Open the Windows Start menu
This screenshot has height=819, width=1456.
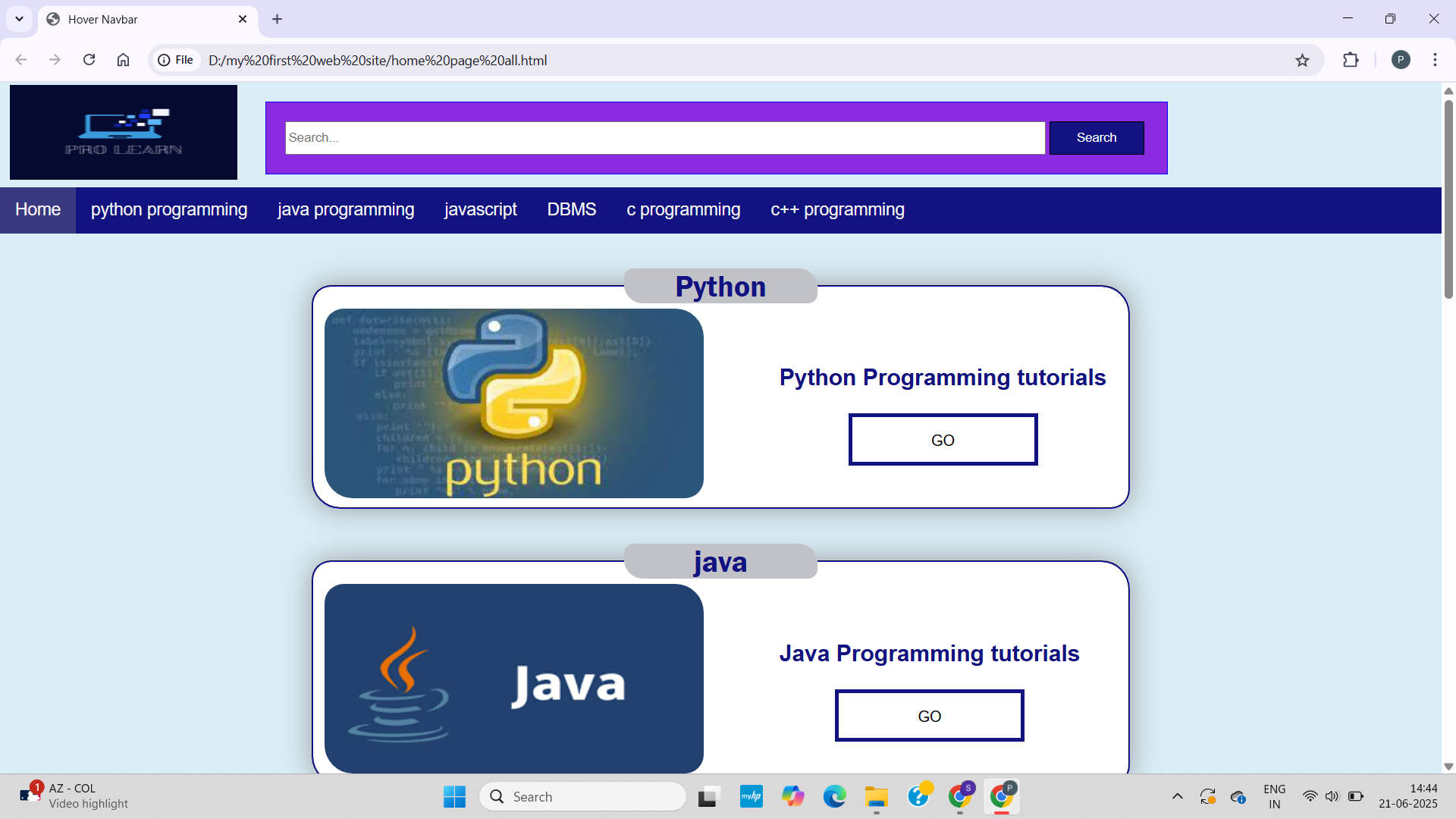coord(454,796)
